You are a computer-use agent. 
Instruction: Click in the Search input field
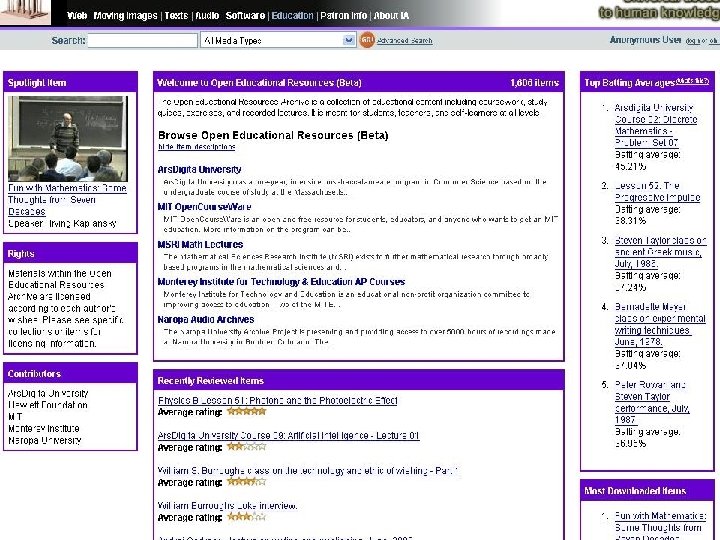click(142, 40)
